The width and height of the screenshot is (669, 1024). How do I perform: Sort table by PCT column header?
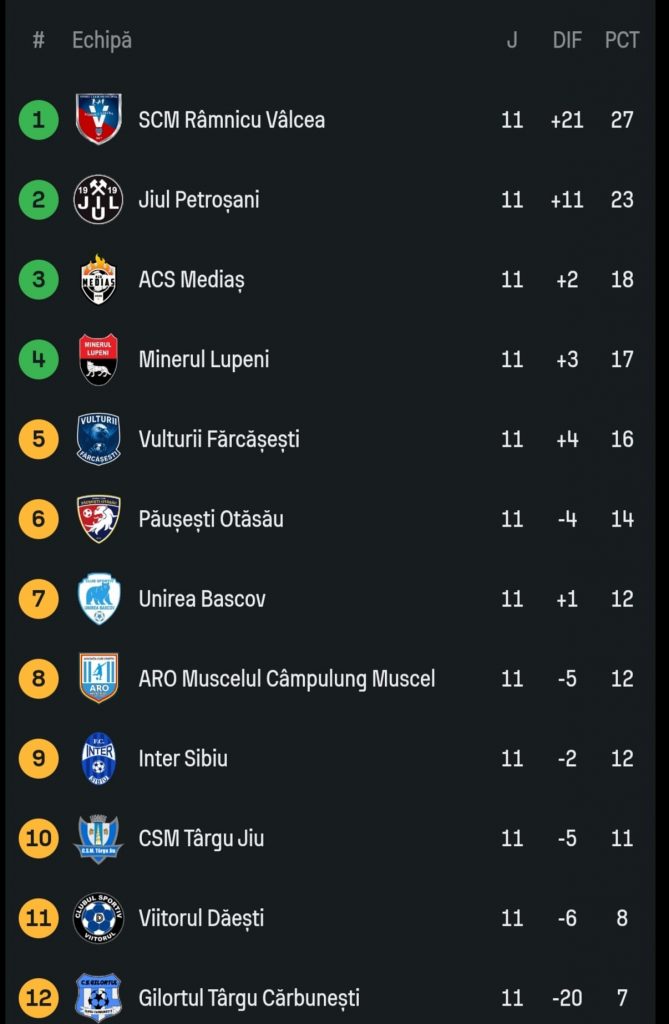(621, 40)
